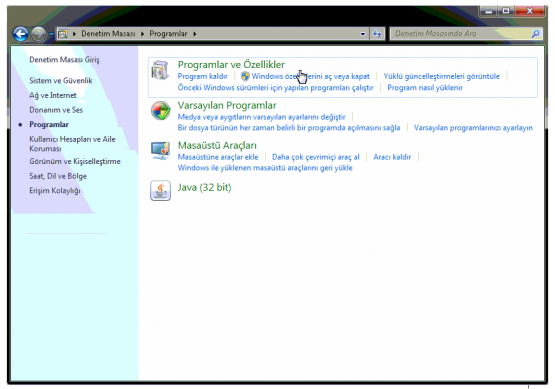555x389 pixels.
Task: Click Windows ile yüklenen masaüstü araçlarını geri yükle
Action: [x=265, y=168]
